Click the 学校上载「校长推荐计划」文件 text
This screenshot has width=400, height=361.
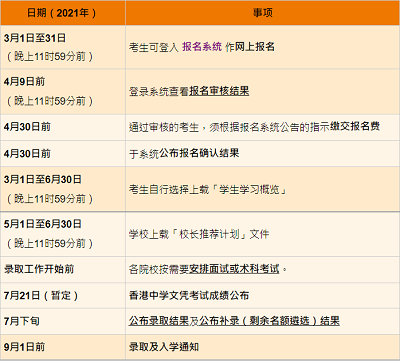[199, 234]
